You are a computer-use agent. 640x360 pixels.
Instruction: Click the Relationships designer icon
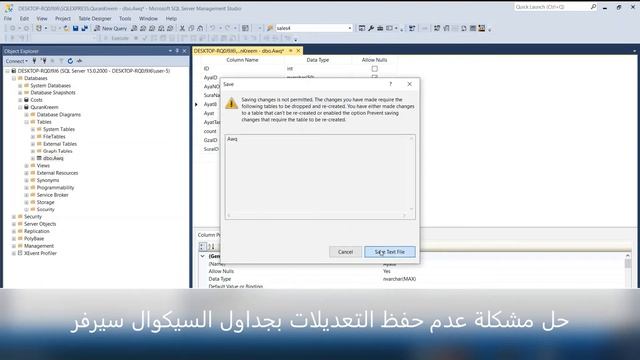437,28
